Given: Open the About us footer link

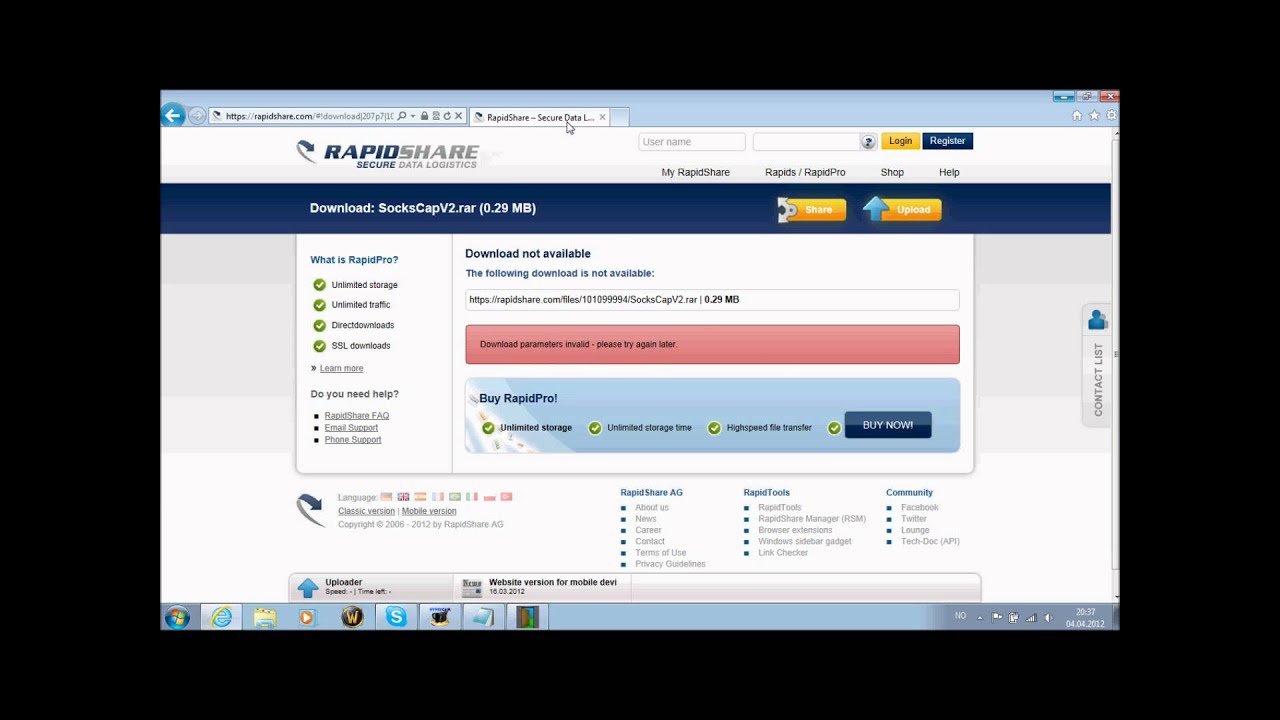Looking at the screenshot, I should coord(652,507).
